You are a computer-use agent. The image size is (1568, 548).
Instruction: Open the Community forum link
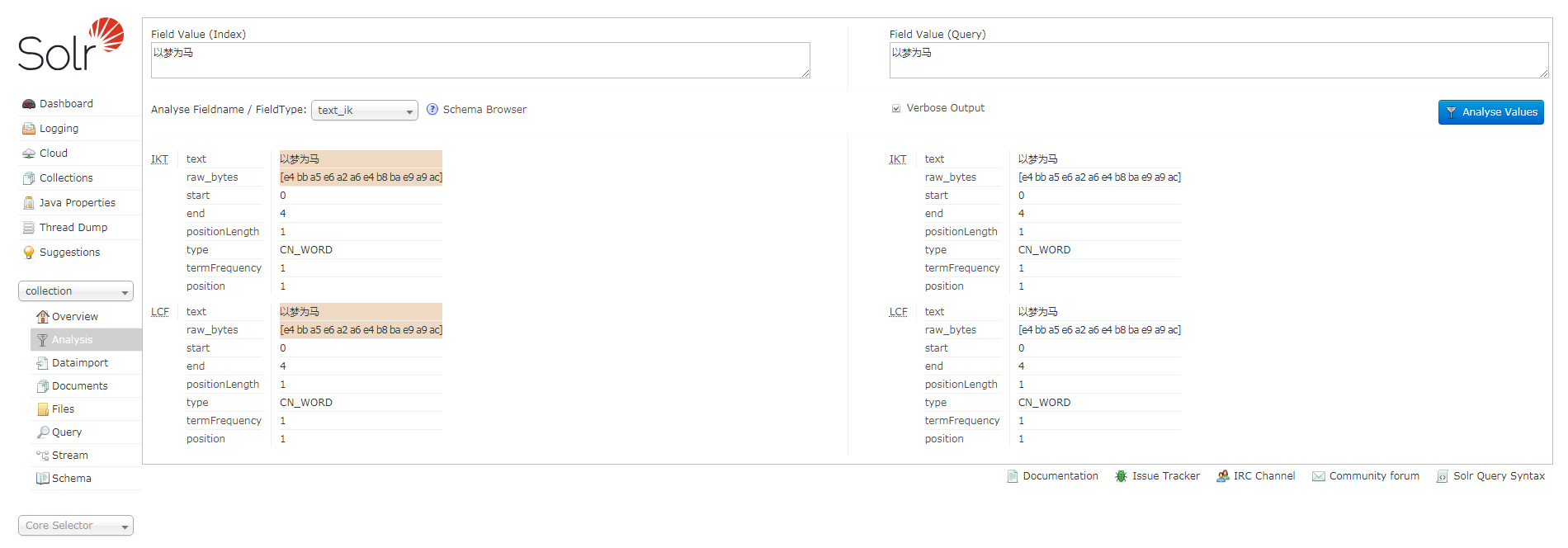click(x=1373, y=476)
